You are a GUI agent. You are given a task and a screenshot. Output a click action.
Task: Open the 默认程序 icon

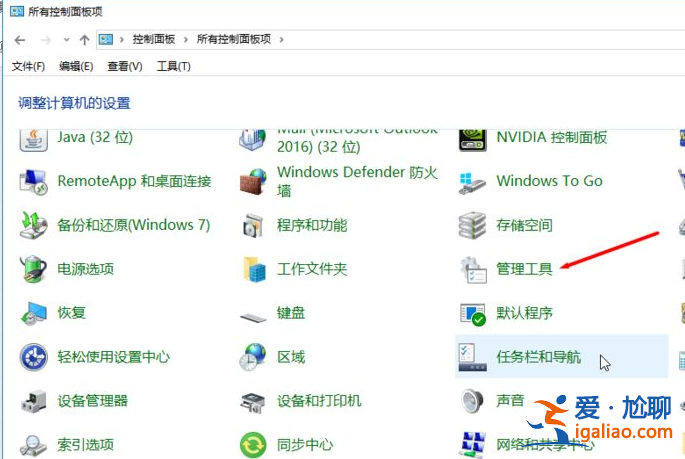(473, 314)
